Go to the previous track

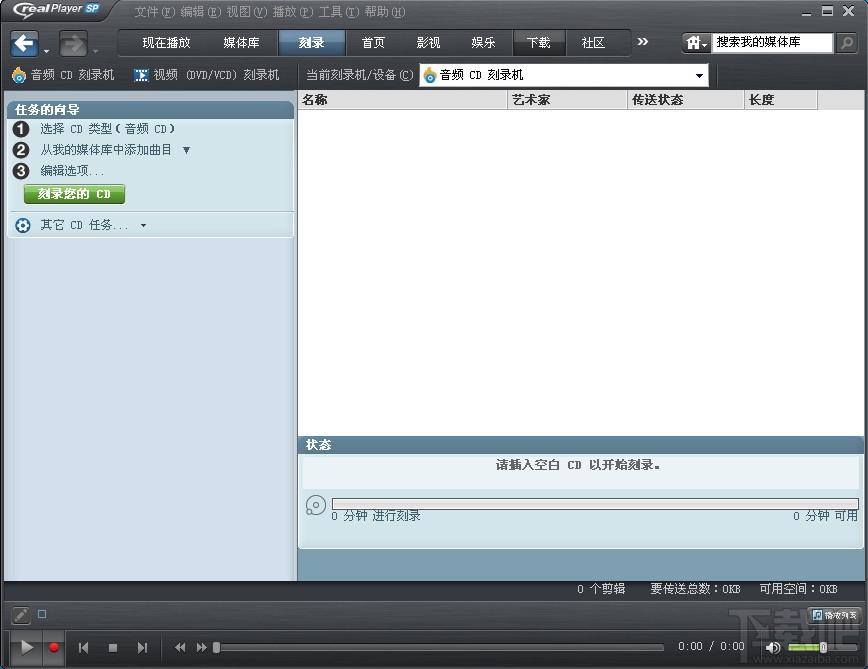pos(84,647)
